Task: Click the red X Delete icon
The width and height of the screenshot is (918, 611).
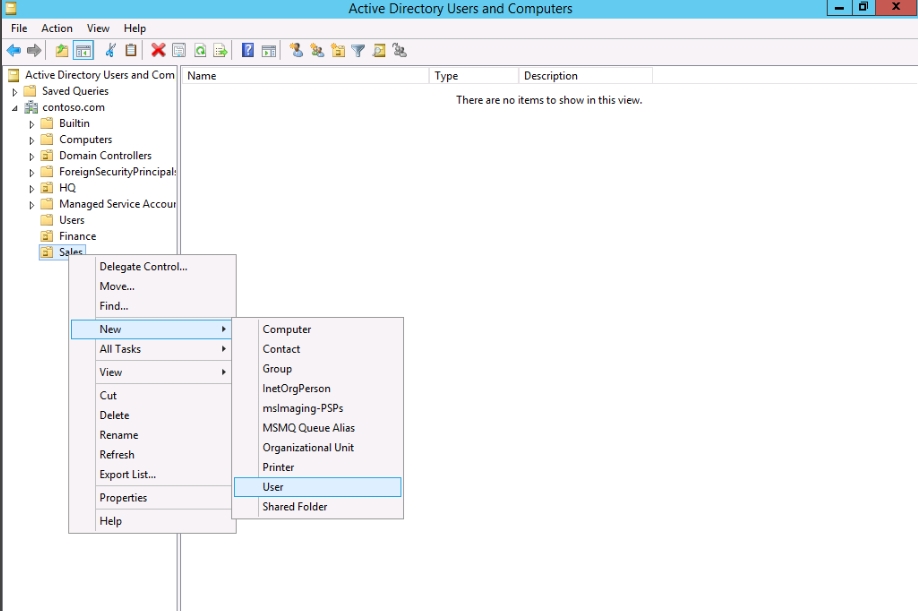Action: 158,51
